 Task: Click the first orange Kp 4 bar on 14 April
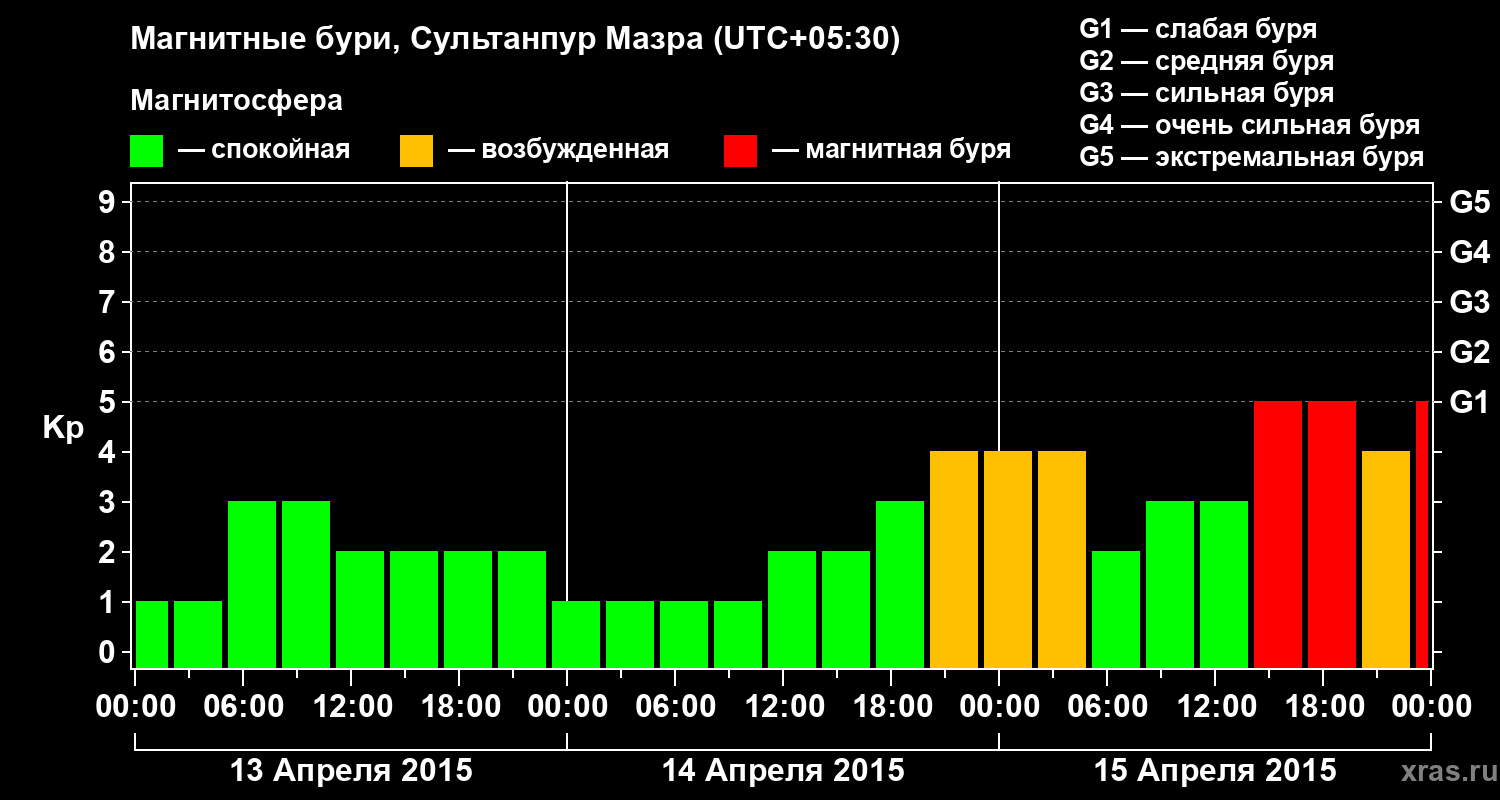pos(954,559)
